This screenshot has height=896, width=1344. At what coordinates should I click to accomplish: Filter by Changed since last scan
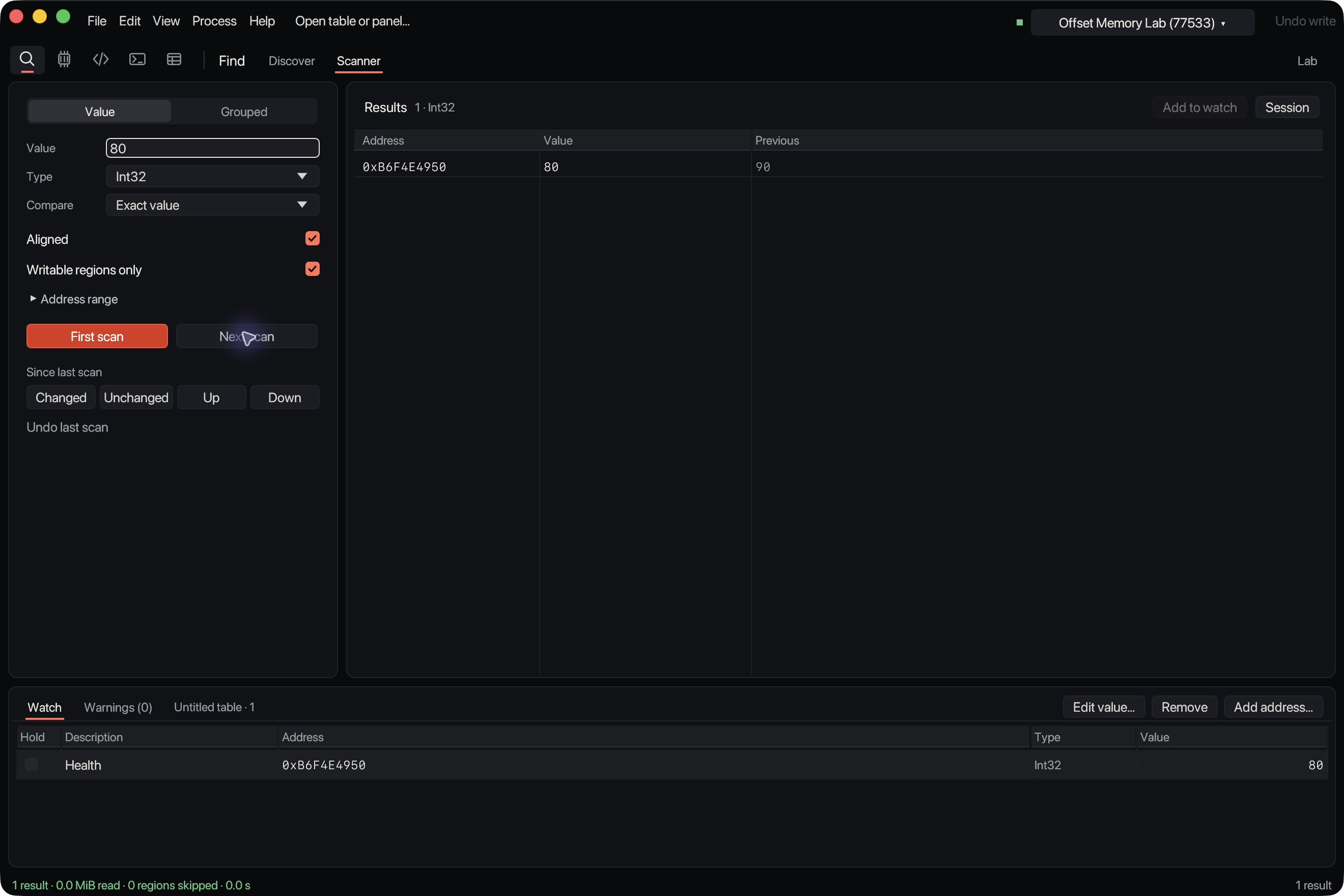61,397
